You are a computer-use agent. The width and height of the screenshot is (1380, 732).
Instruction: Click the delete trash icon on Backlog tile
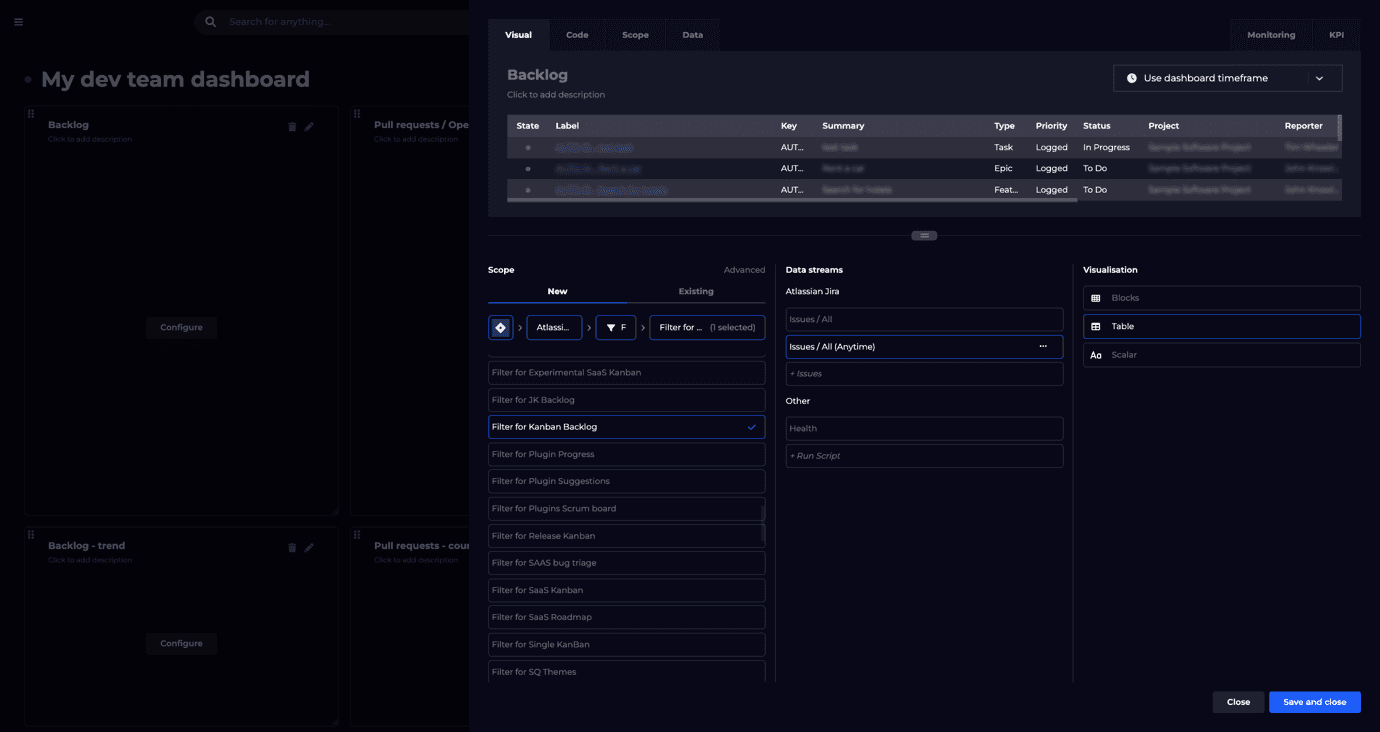pyautogui.click(x=292, y=127)
